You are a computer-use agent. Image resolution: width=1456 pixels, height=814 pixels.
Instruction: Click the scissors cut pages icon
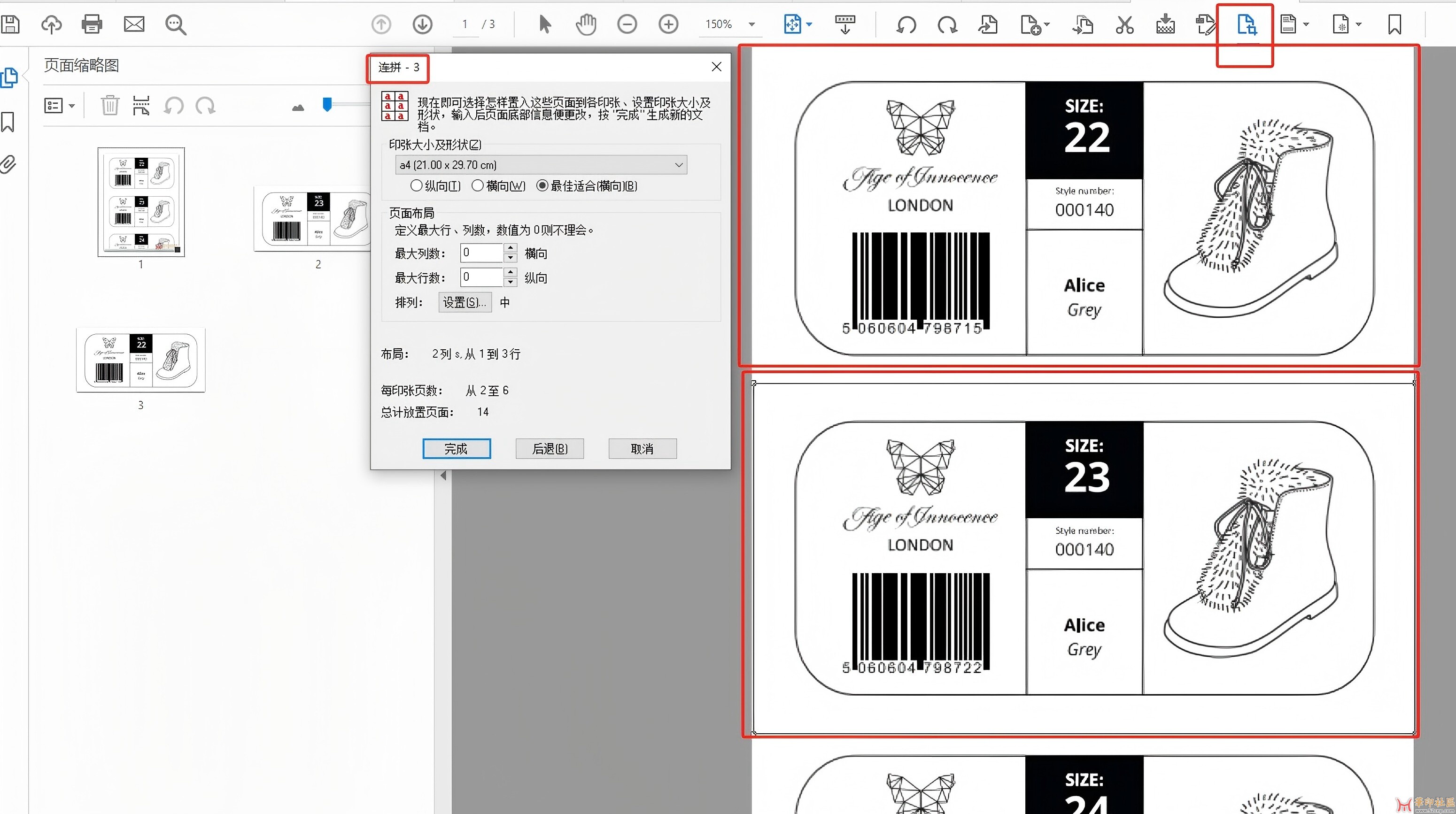pyautogui.click(x=1124, y=25)
